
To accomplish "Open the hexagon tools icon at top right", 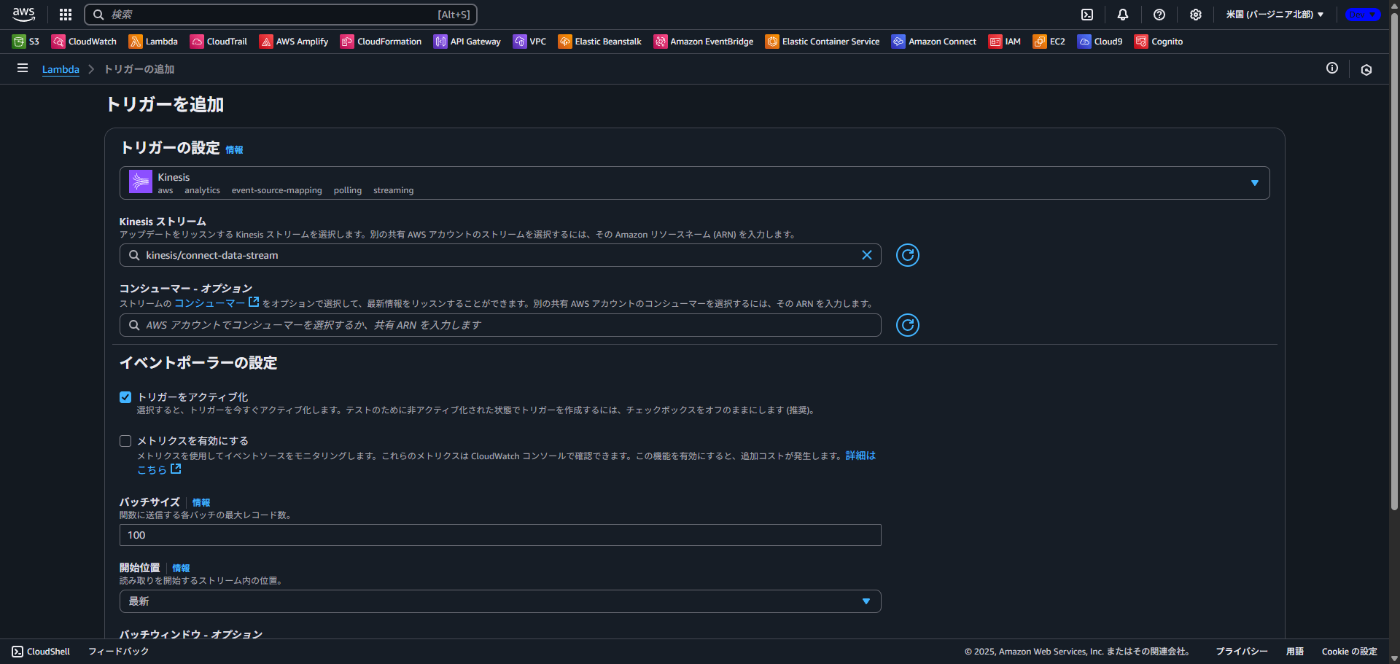I will tap(1366, 69).
